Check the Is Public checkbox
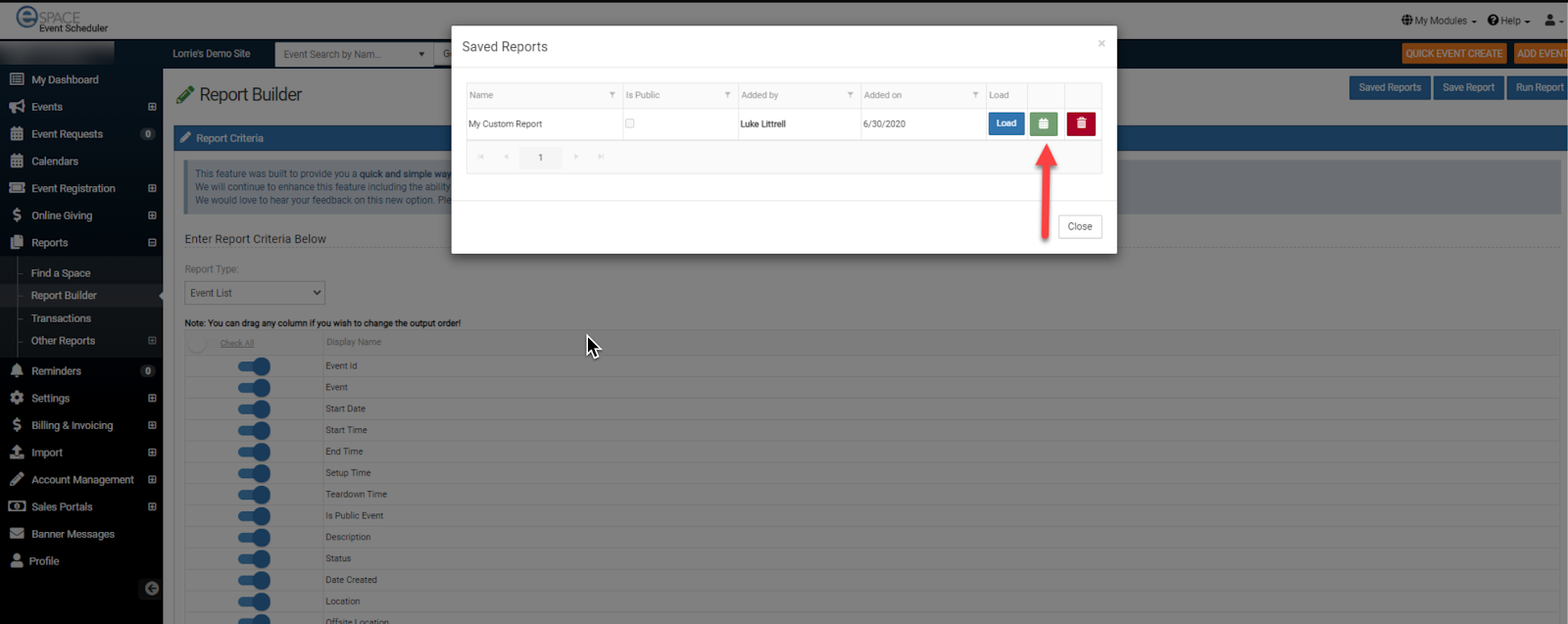1568x624 pixels. 630,123
